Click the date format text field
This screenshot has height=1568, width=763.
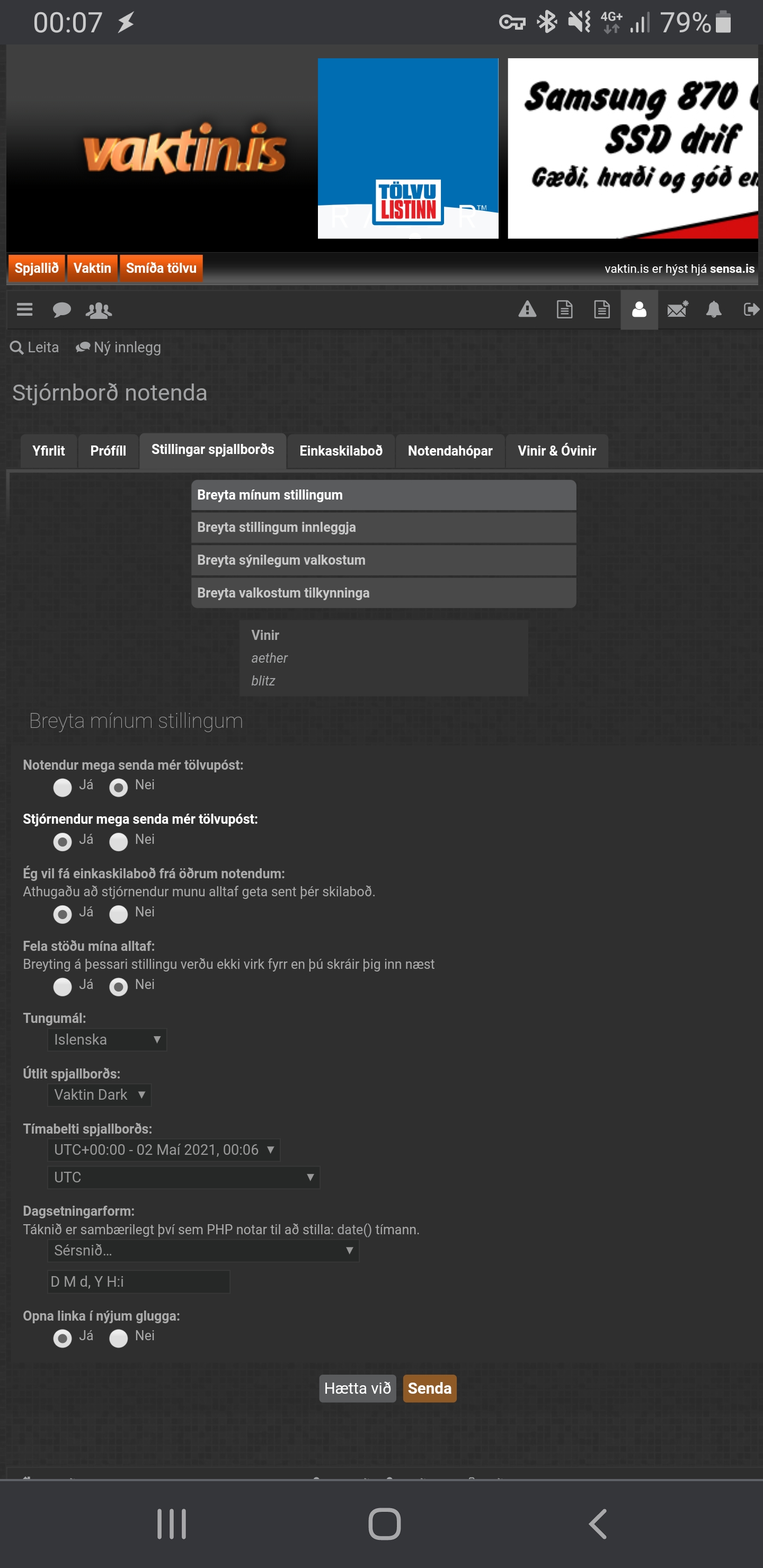pos(138,1281)
